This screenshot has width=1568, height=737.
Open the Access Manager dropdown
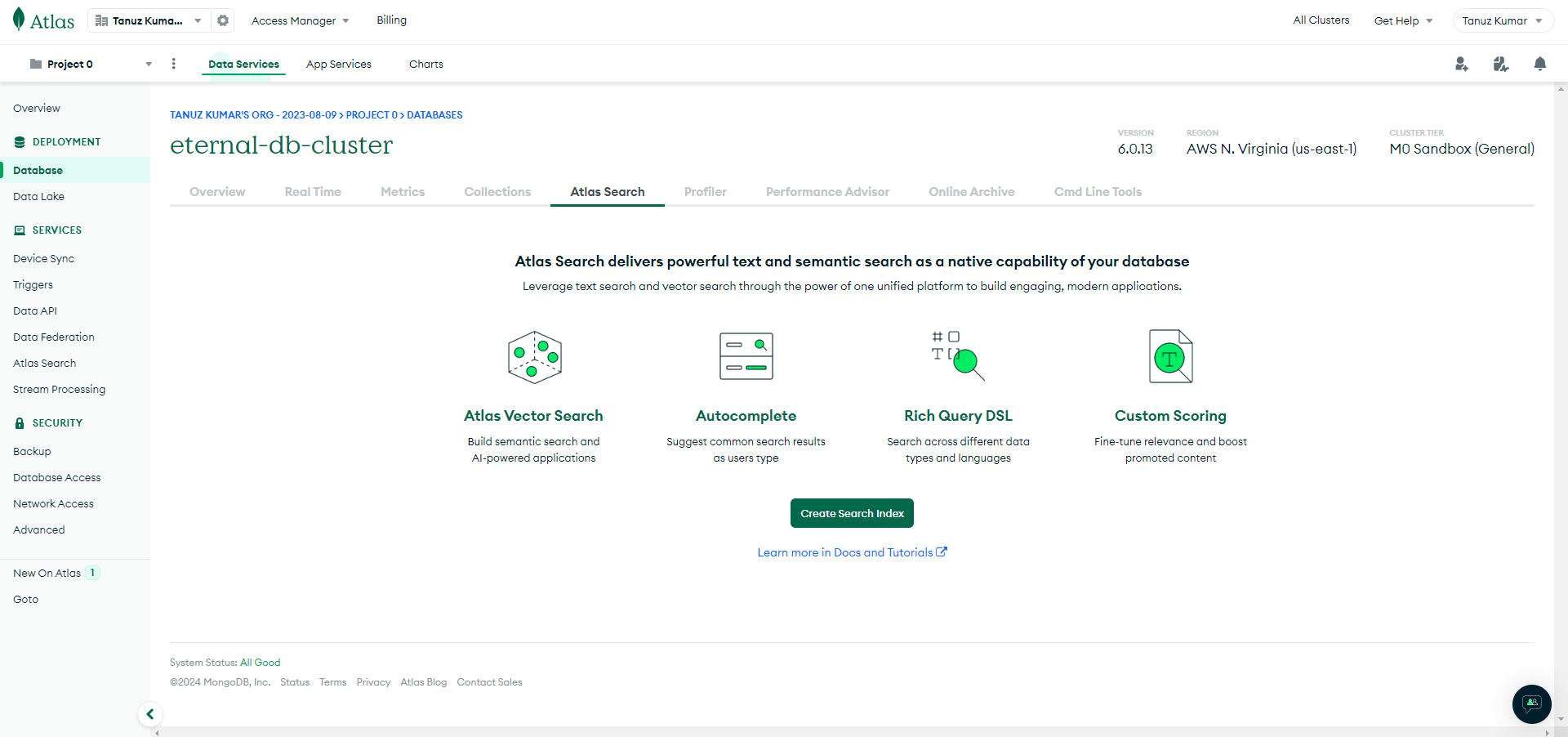pyautogui.click(x=299, y=20)
